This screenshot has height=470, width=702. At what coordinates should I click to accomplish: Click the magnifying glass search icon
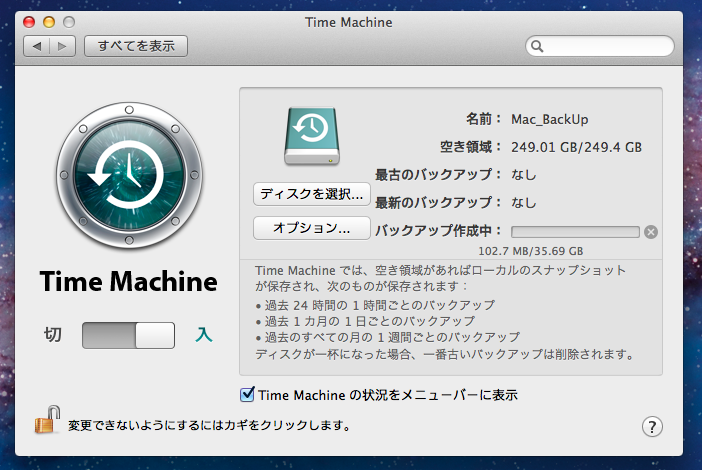pyautogui.click(x=537, y=46)
